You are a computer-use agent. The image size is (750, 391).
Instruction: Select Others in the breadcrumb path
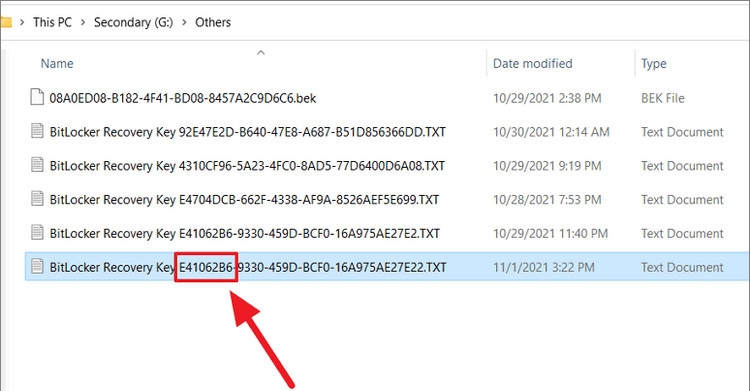(213, 22)
